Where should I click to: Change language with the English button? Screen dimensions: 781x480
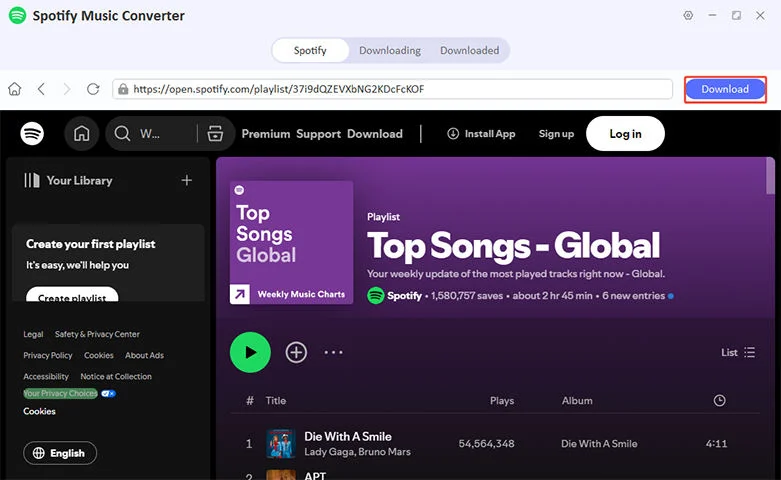point(60,453)
